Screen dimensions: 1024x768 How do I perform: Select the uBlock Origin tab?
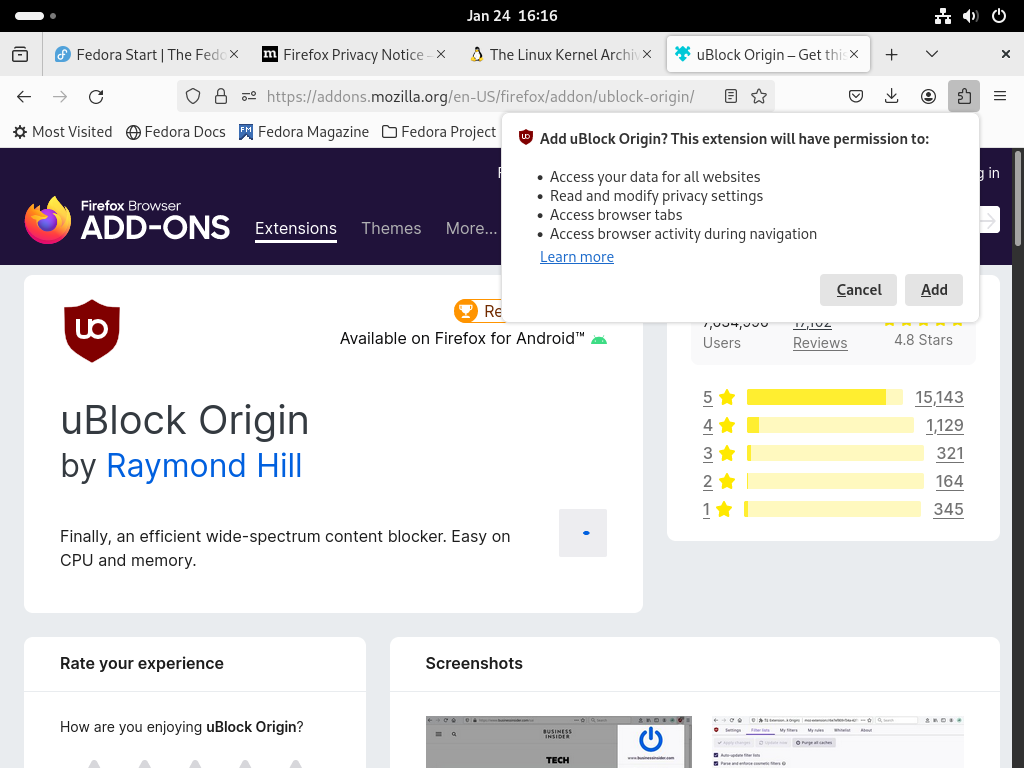tap(767, 54)
